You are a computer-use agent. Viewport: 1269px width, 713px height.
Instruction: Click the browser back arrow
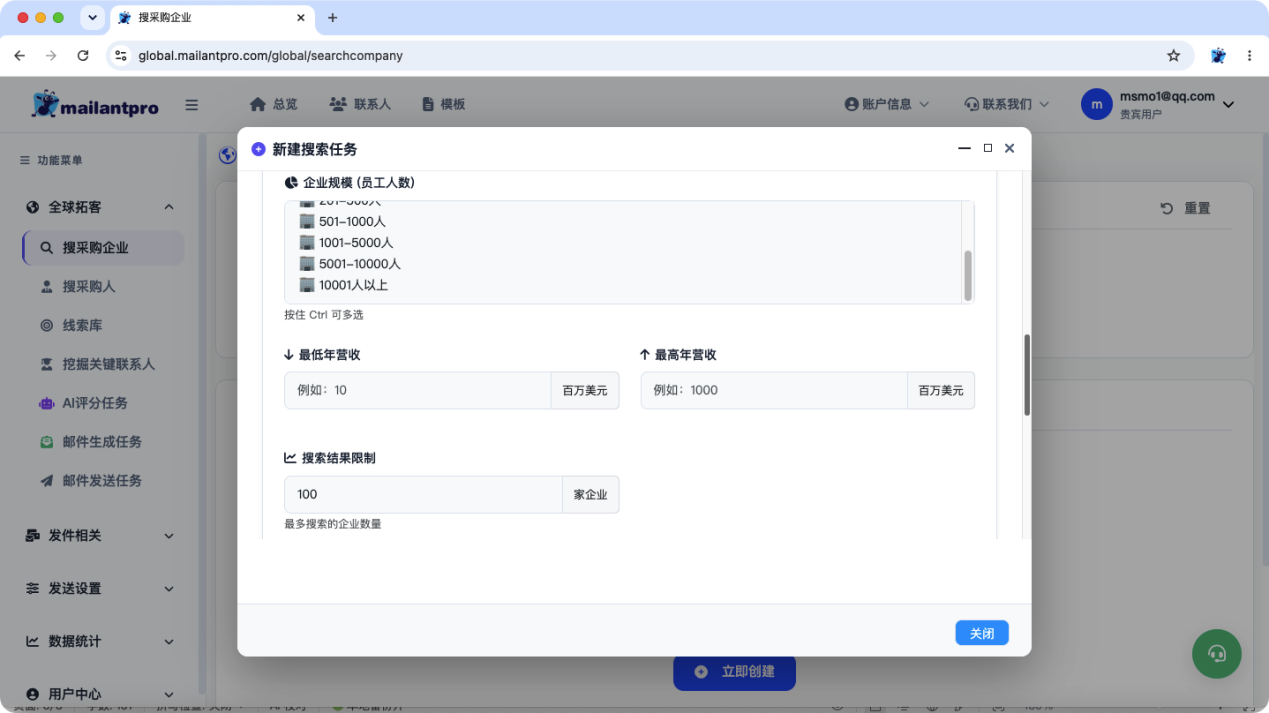click(20, 56)
